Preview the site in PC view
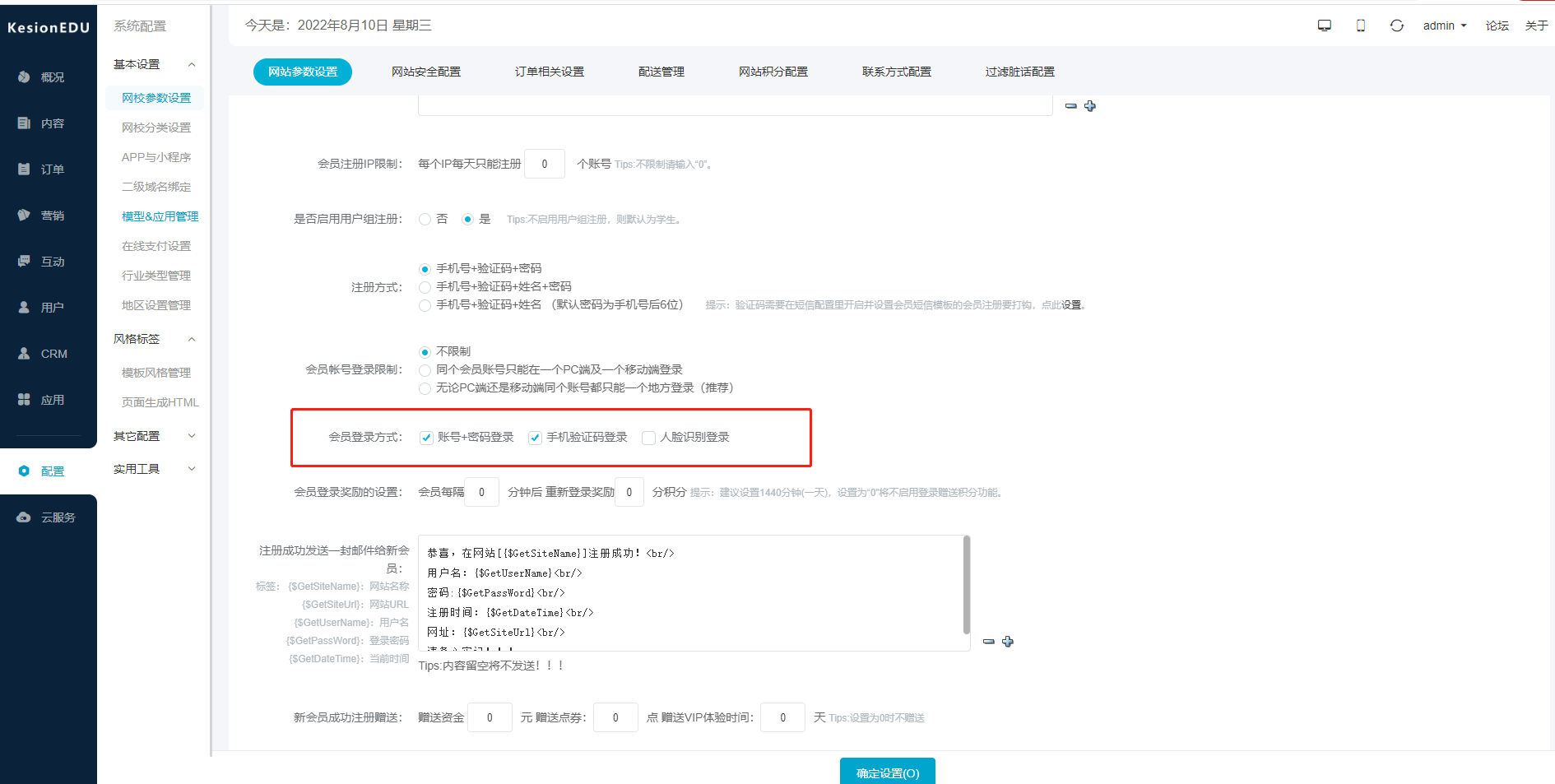Viewport: 1555px width, 784px height. pos(1323,26)
